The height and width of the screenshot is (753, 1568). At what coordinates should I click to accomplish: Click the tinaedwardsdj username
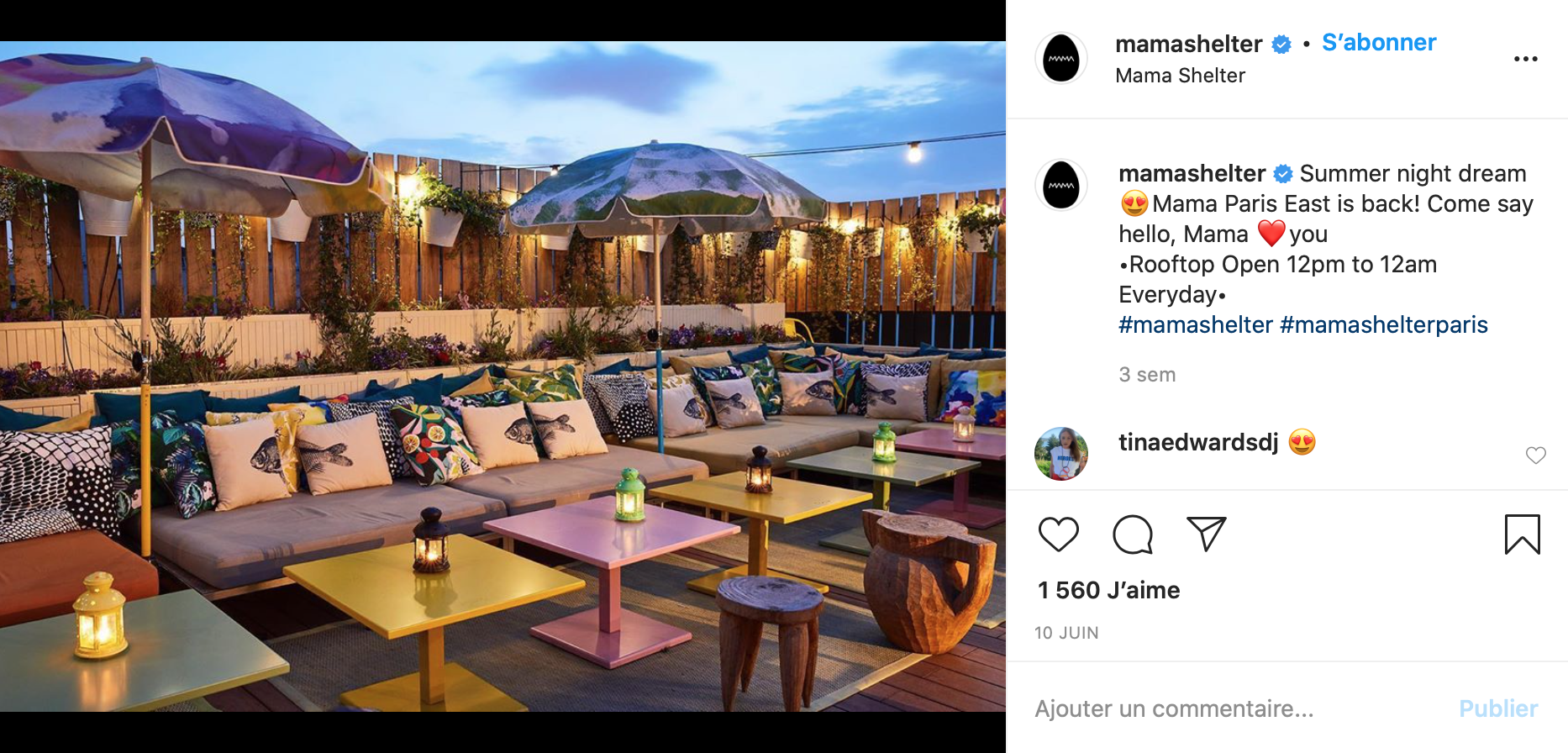click(1198, 442)
